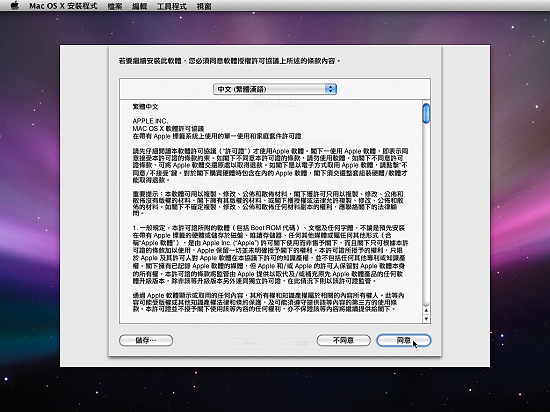Image resolution: width=550 pixels, height=412 pixels.
Task: Click the 儲存… button
Action: pos(146,340)
